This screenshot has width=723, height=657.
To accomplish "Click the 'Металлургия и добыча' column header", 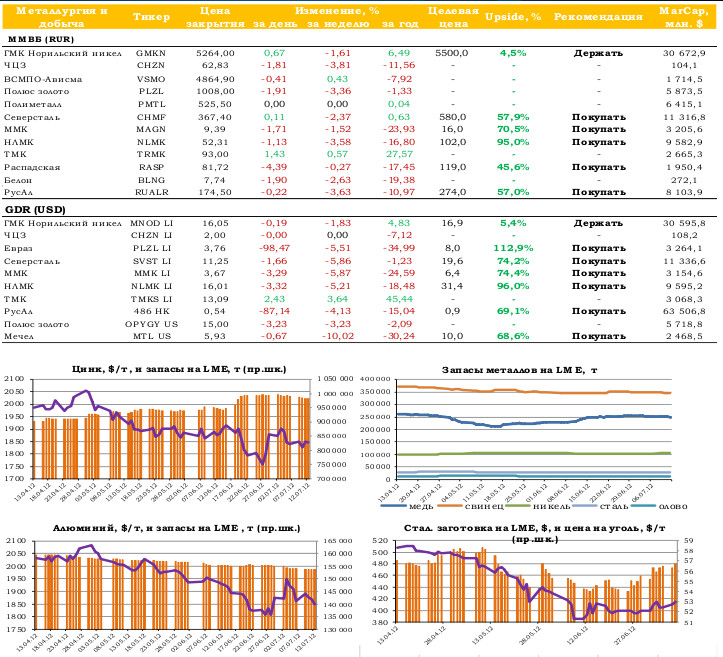I will [x=61, y=17].
